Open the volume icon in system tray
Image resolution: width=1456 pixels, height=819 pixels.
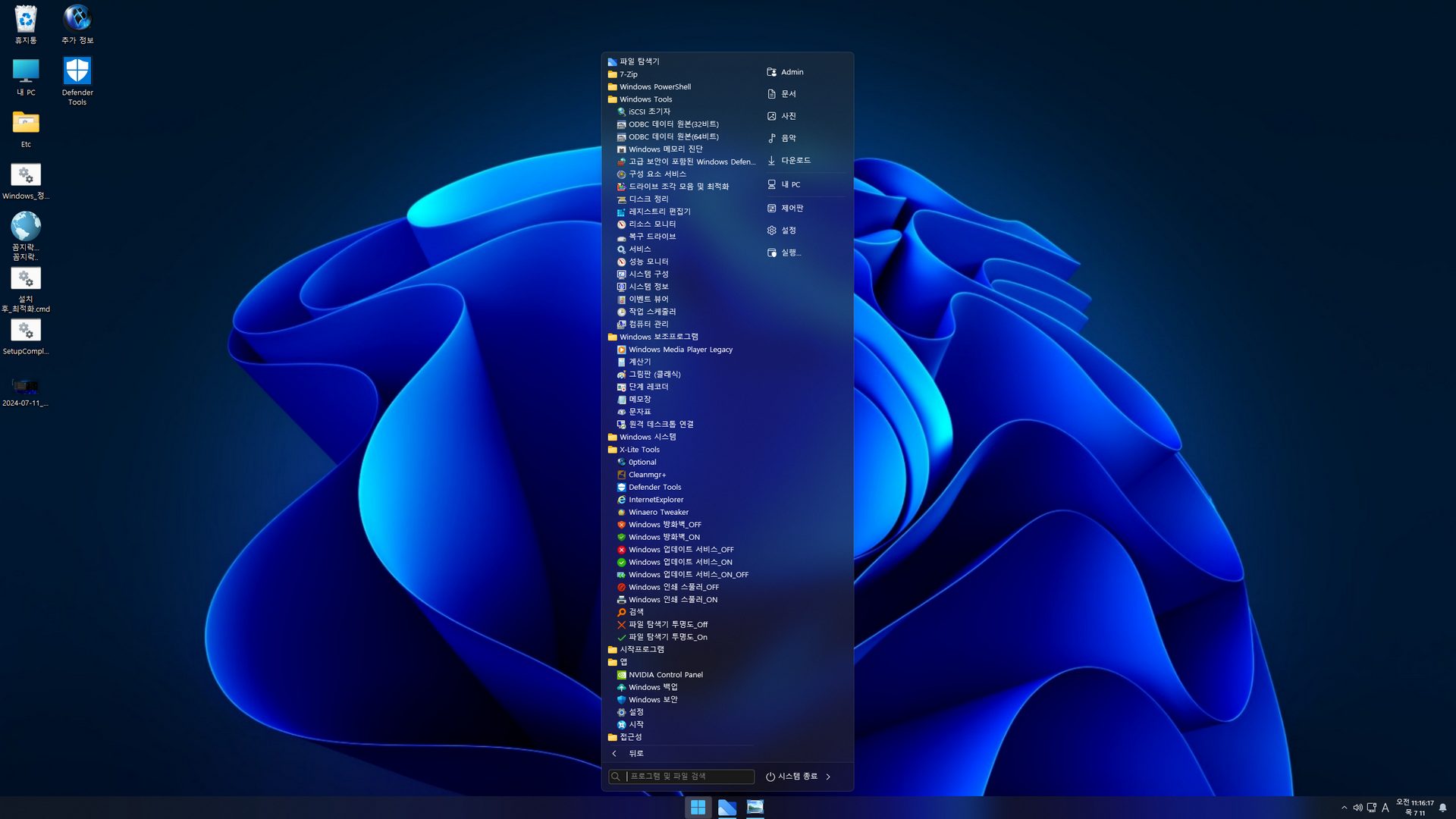[1357, 808]
